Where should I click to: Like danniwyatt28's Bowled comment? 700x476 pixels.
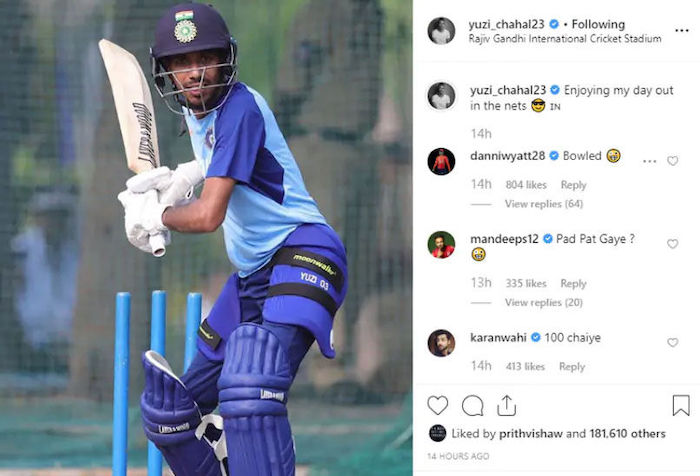[x=672, y=161]
